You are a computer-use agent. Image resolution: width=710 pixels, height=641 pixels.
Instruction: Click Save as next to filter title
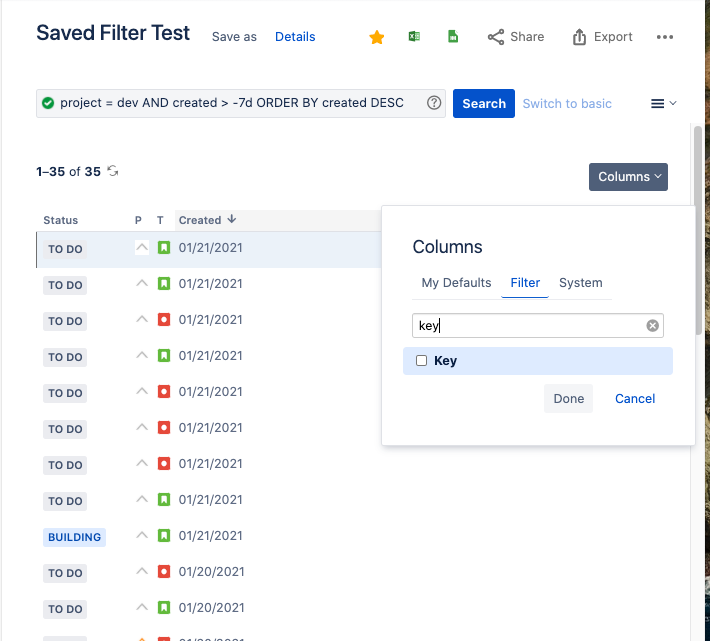pos(234,37)
